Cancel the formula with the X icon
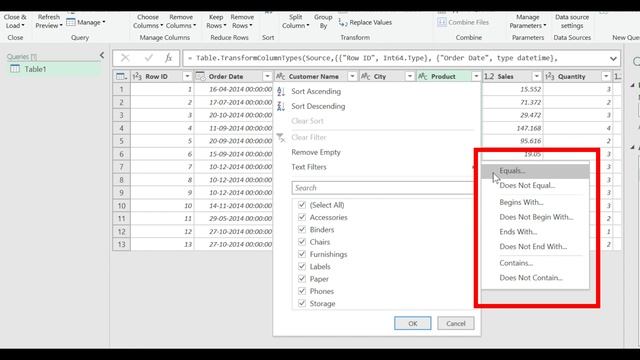640x360 pixels. coord(125,58)
